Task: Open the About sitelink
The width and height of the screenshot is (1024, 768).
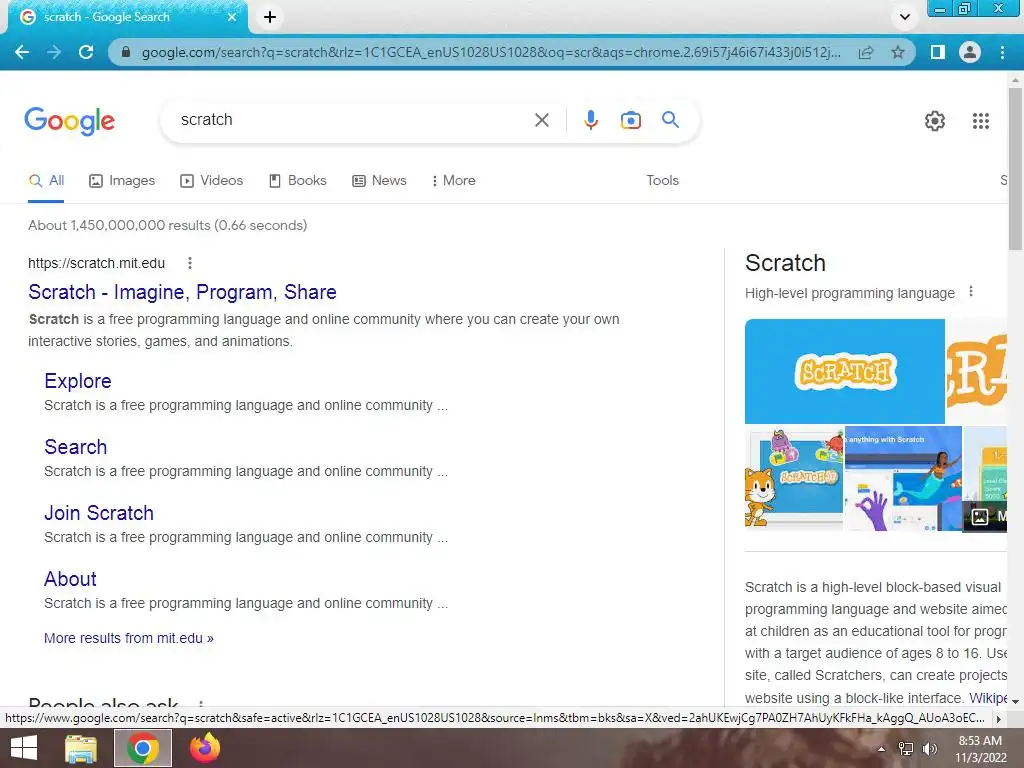Action: [x=70, y=579]
